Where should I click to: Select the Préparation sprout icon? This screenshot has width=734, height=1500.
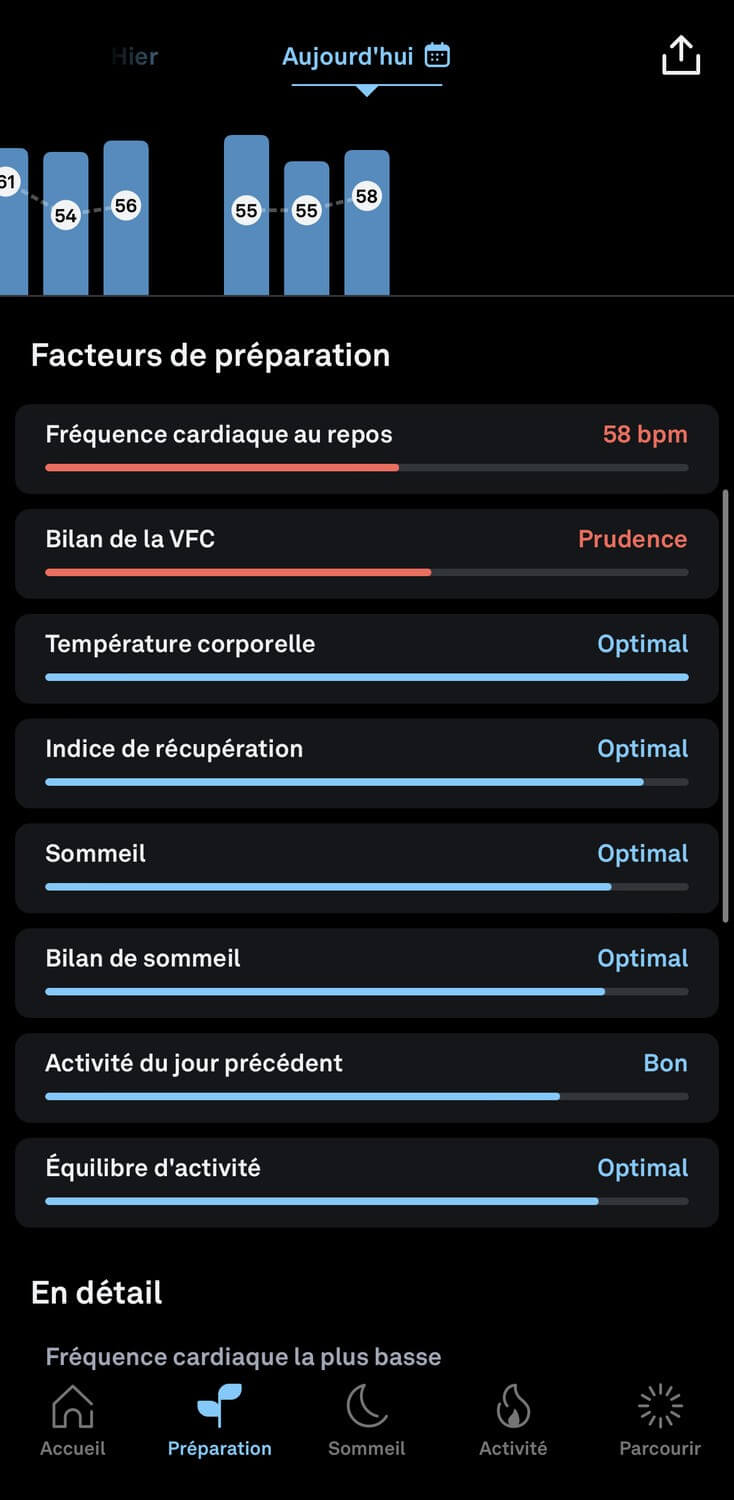(220, 1407)
